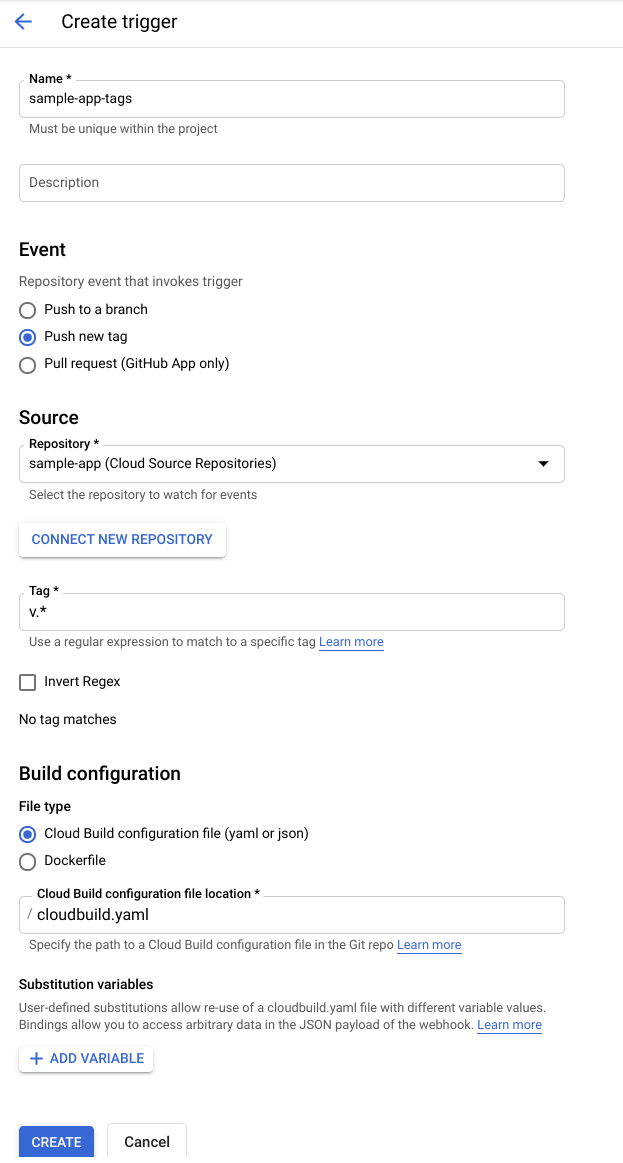Open Learn more link for config file path
The height and width of the screenshot is (1163, 623).
click(429, 945)
